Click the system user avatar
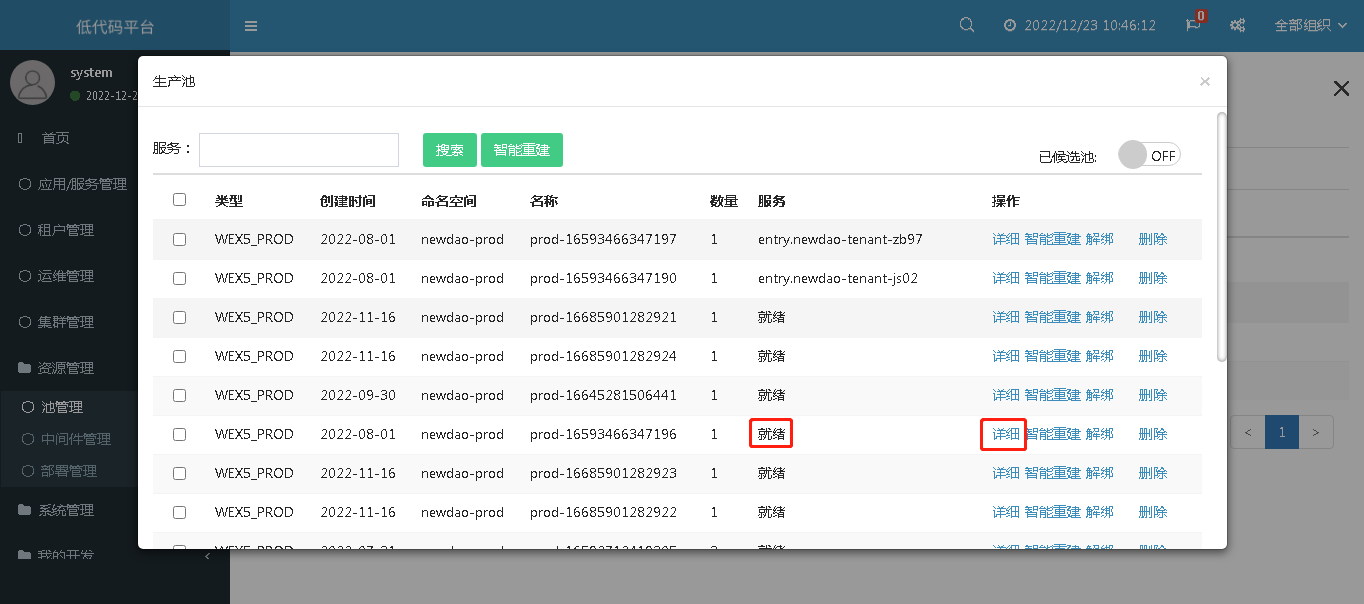The width and height of the screenshot is (1364, 604). tap(32, 82)
